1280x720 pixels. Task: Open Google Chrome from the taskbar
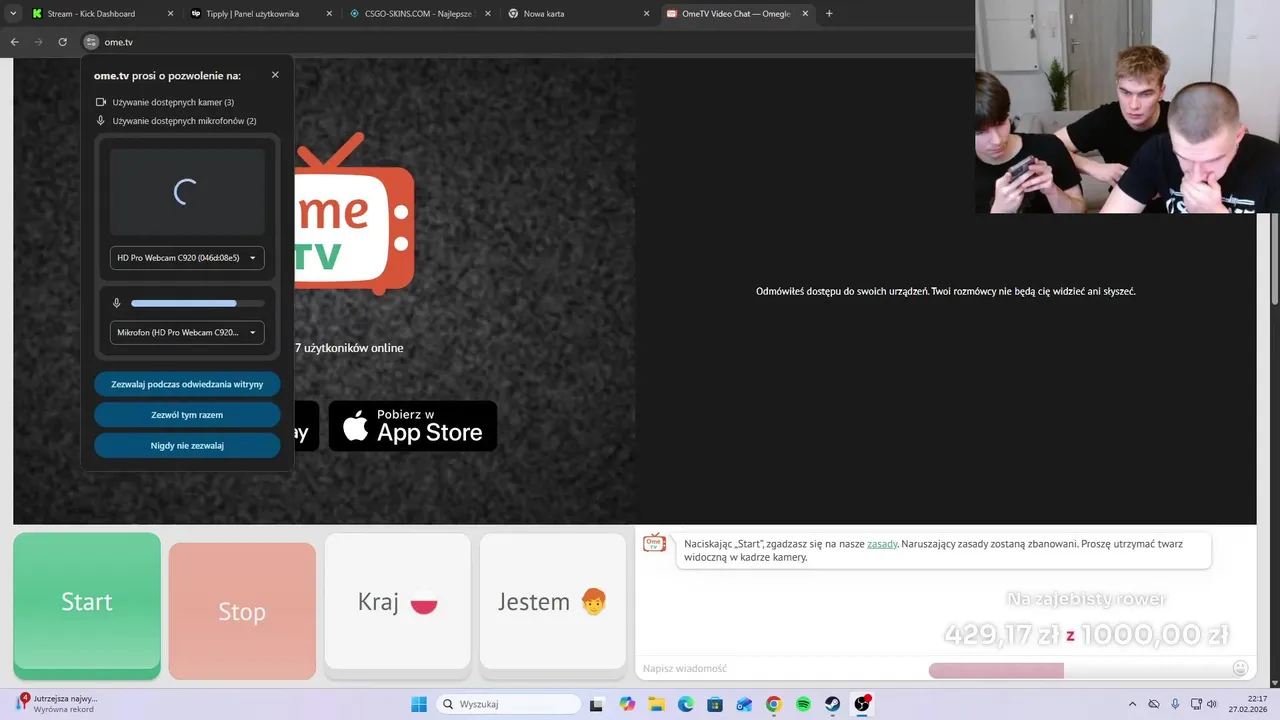pos(773,704)
